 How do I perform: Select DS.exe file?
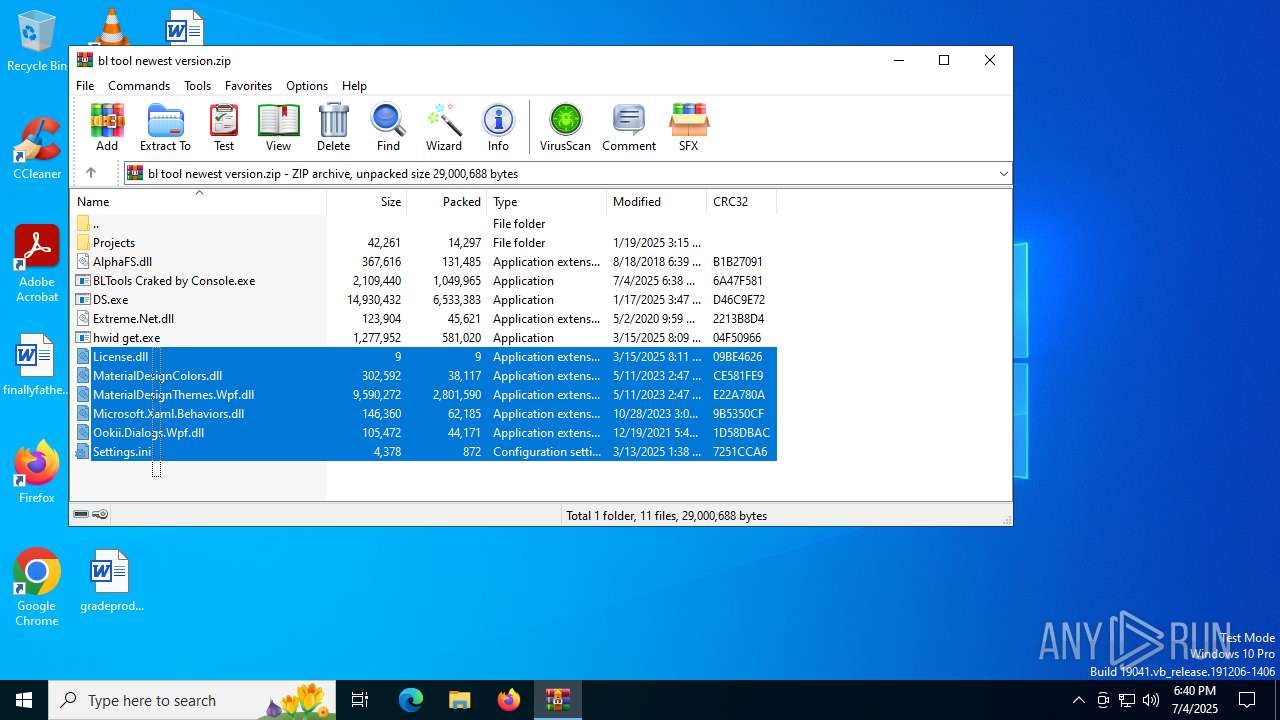[x=425, y=300]
